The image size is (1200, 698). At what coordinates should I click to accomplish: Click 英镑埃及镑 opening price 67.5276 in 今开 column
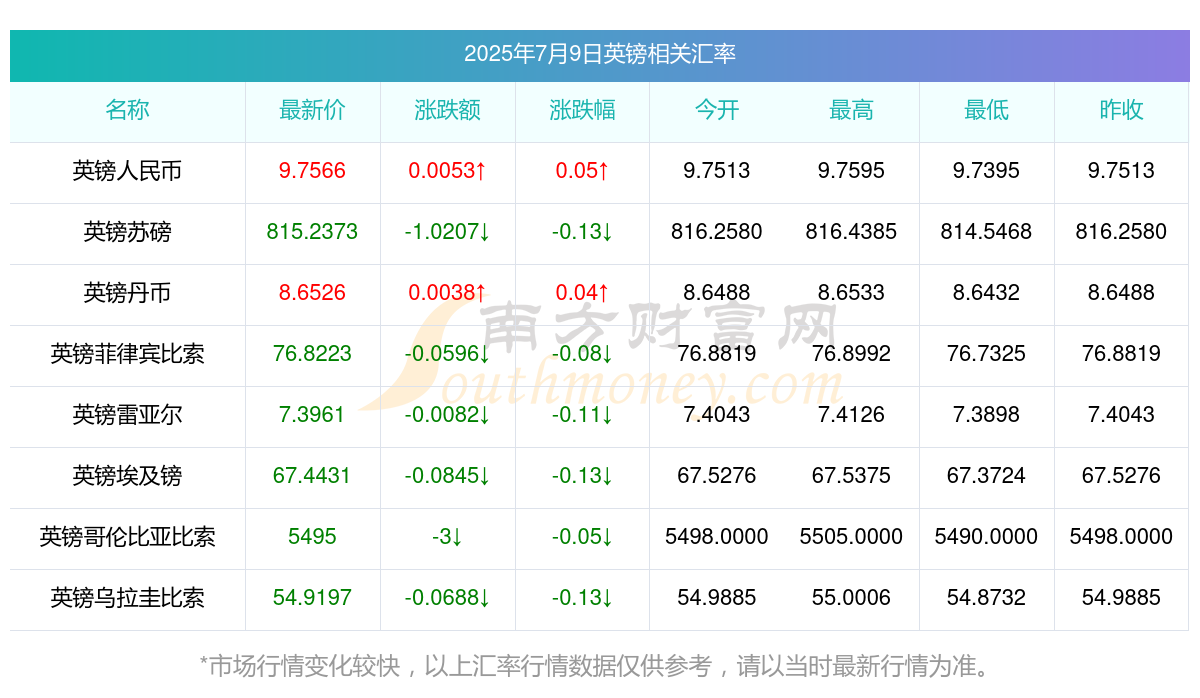coord(717,476)
